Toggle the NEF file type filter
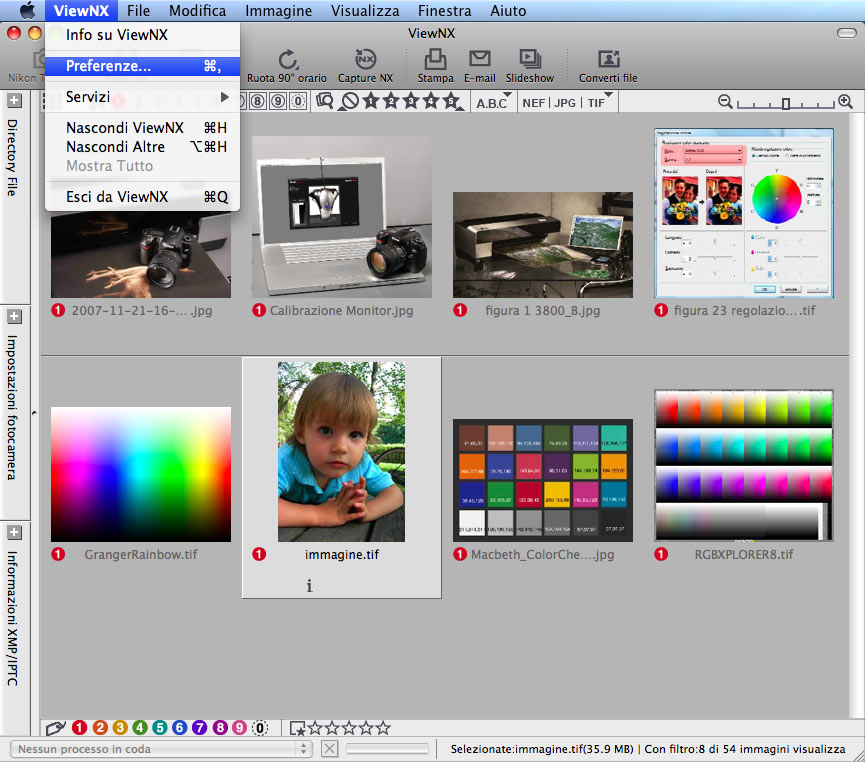The image size is (865, 762). 533,103
